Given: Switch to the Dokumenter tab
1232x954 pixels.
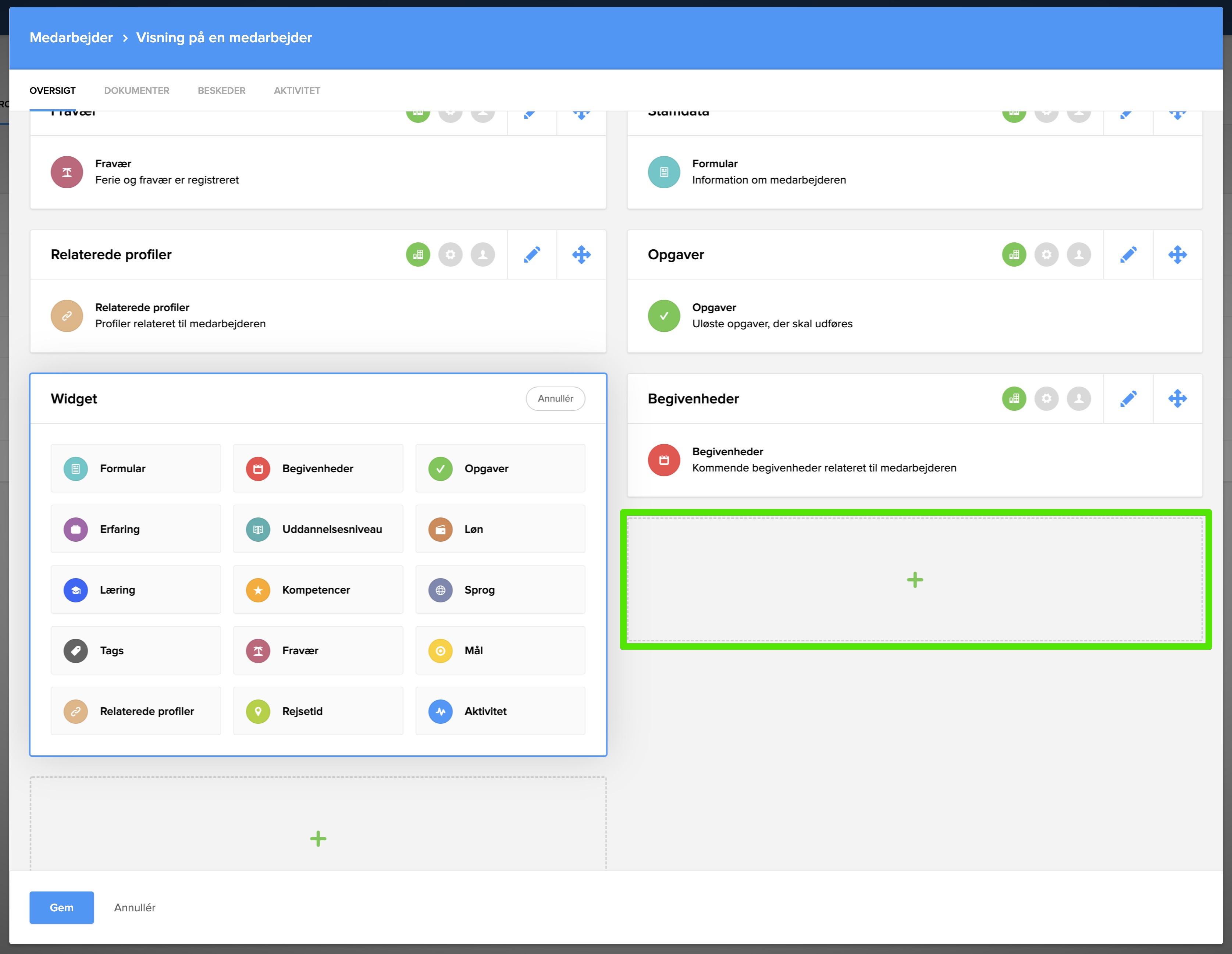Looking at the screenshot, I should pos(136,90).
